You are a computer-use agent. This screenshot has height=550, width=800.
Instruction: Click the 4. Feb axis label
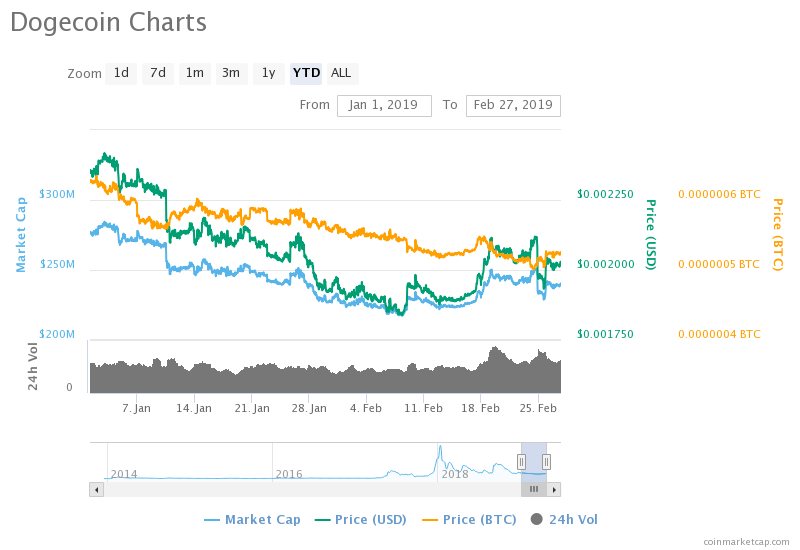(366, 409)
